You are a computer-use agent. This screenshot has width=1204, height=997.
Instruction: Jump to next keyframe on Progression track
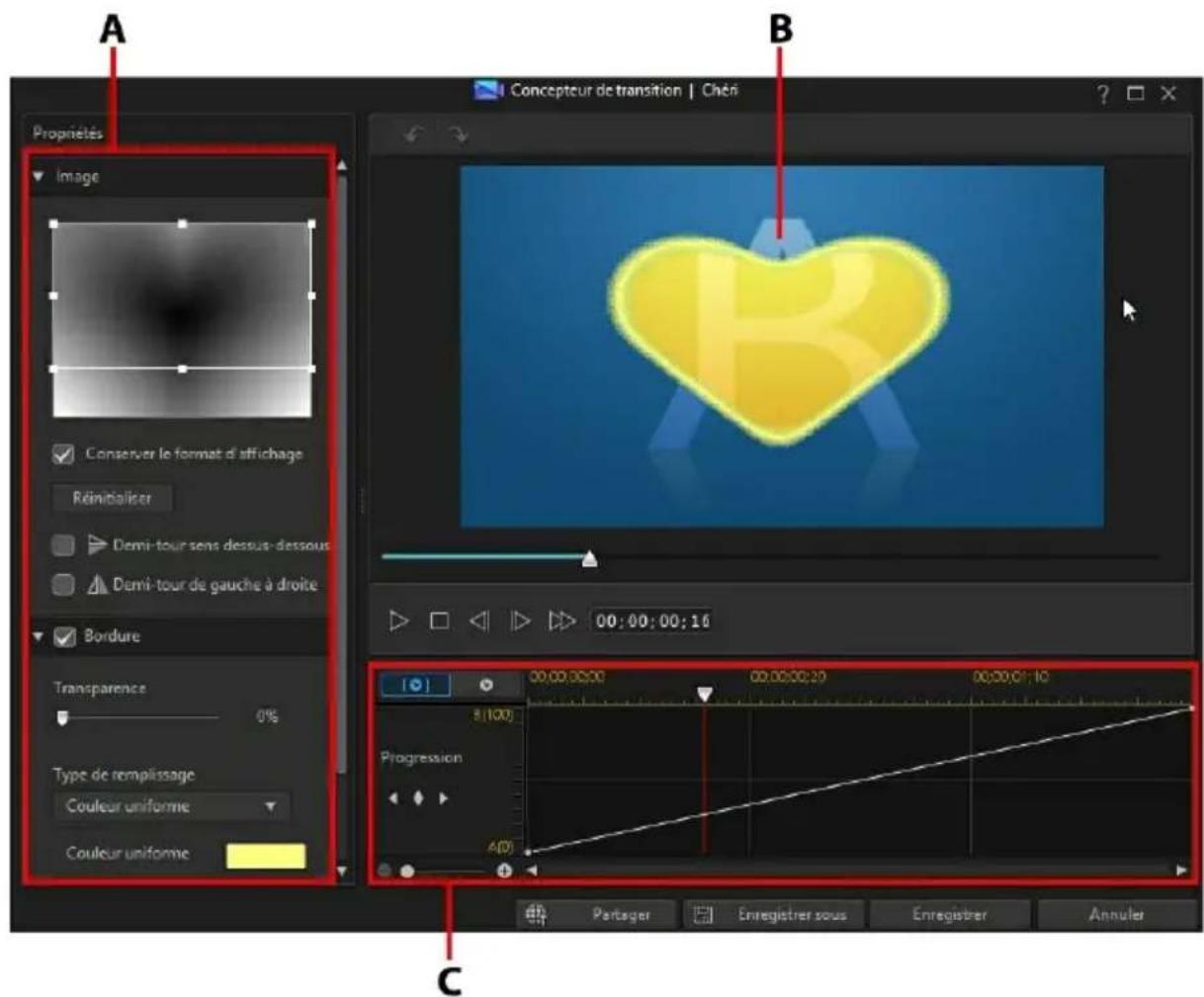tap(443, 797)
